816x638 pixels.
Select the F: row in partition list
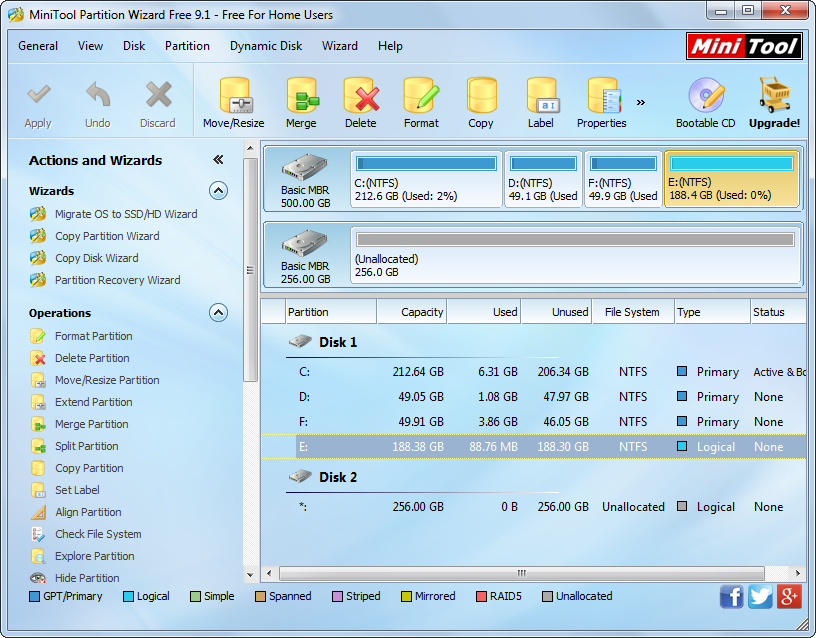(533, 422)
